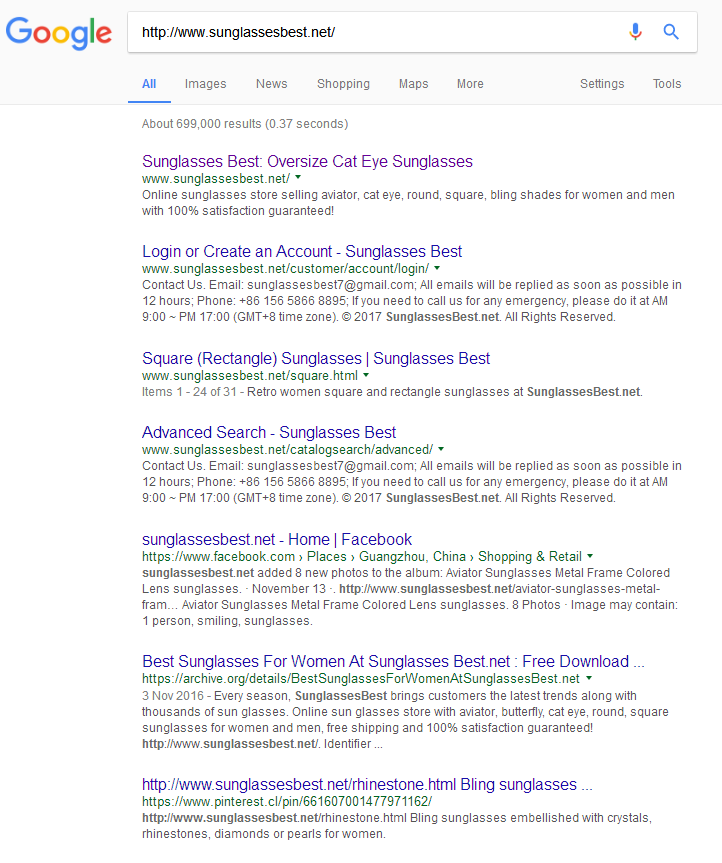722x863 pixels.
Task: Select the All tab
Action: coord(149,84)
